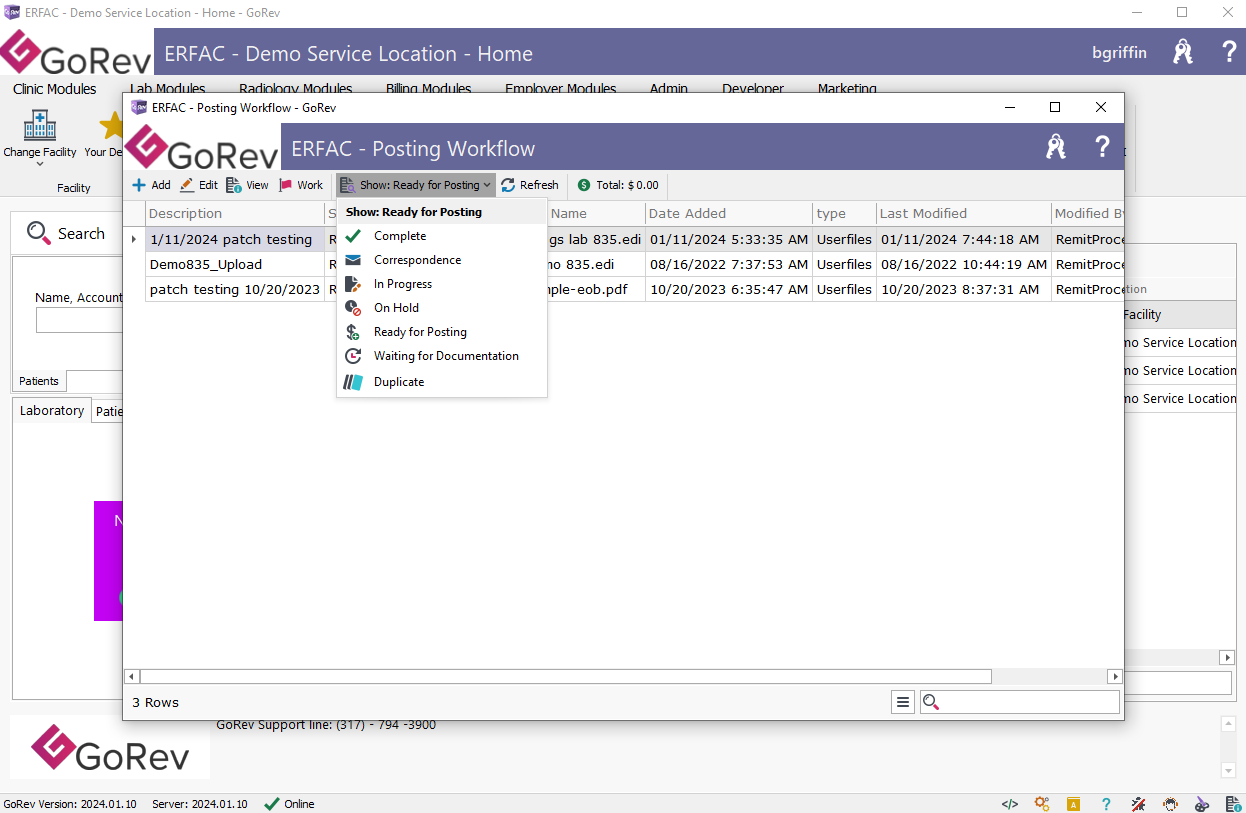Switch to the Laboratory tab in Home window
The height and width of the screenshot is (813, 1246).
point(52,410)
